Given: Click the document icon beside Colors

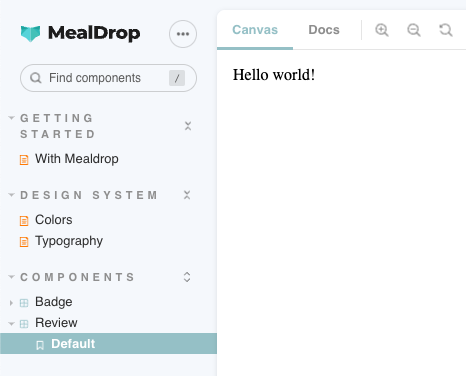Looking at the screenshot, I should tap(24, 221).
